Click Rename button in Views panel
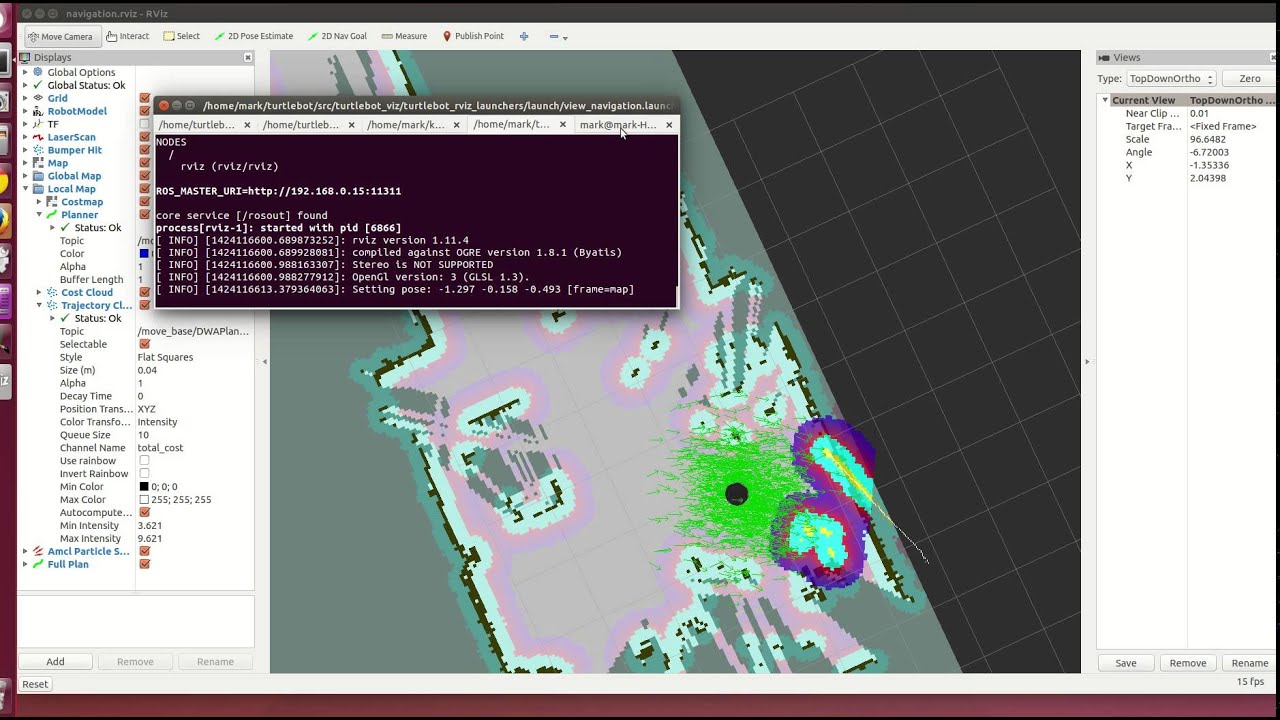 point(1250,663)
